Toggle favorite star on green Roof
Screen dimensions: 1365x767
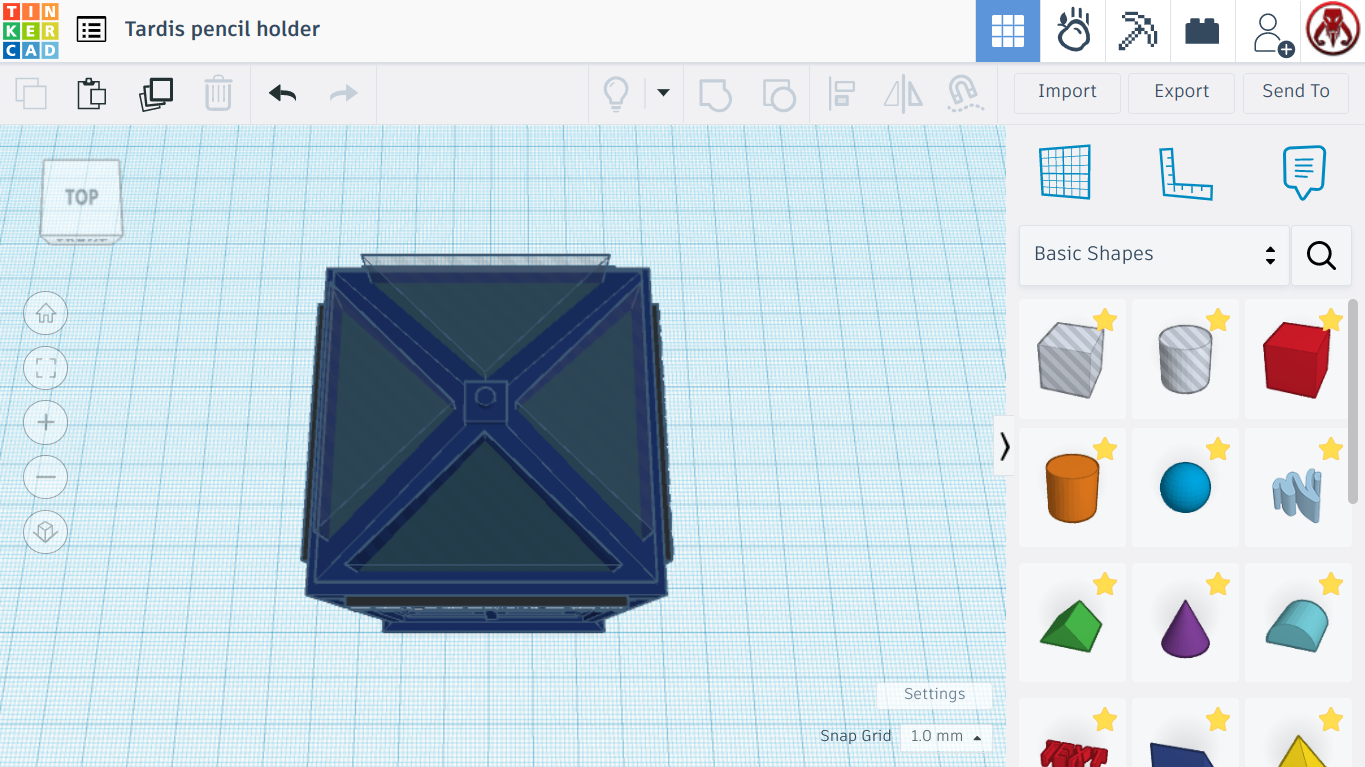[x=1105, y=584]
